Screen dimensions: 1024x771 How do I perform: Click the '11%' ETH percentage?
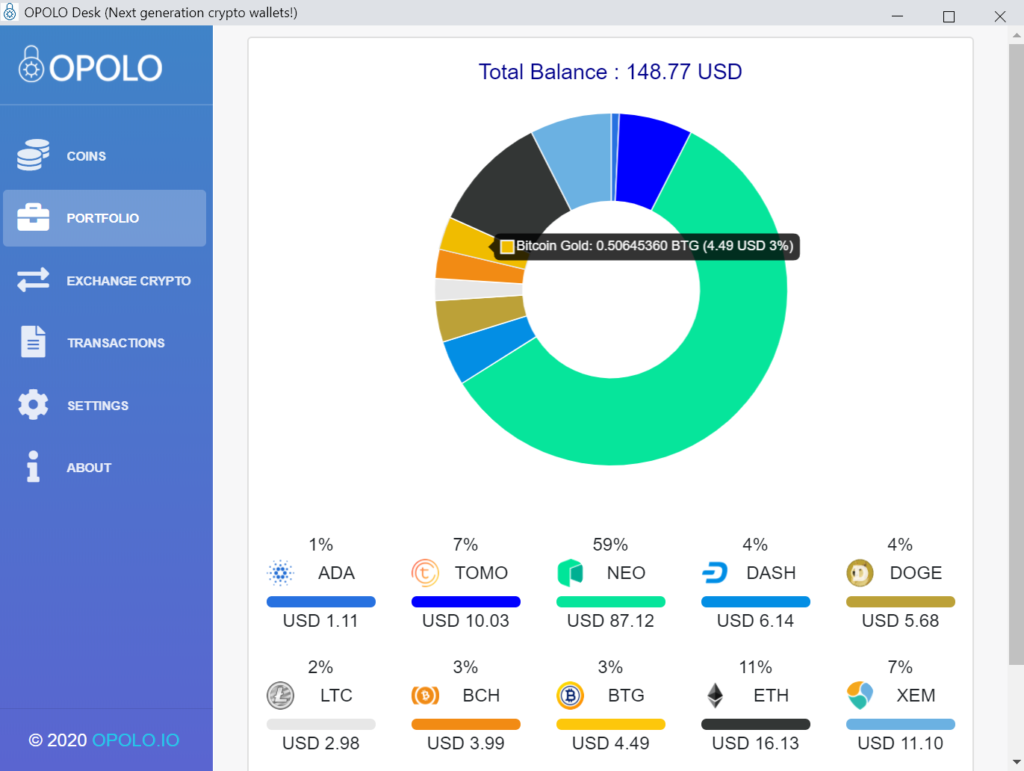[756, 667]
